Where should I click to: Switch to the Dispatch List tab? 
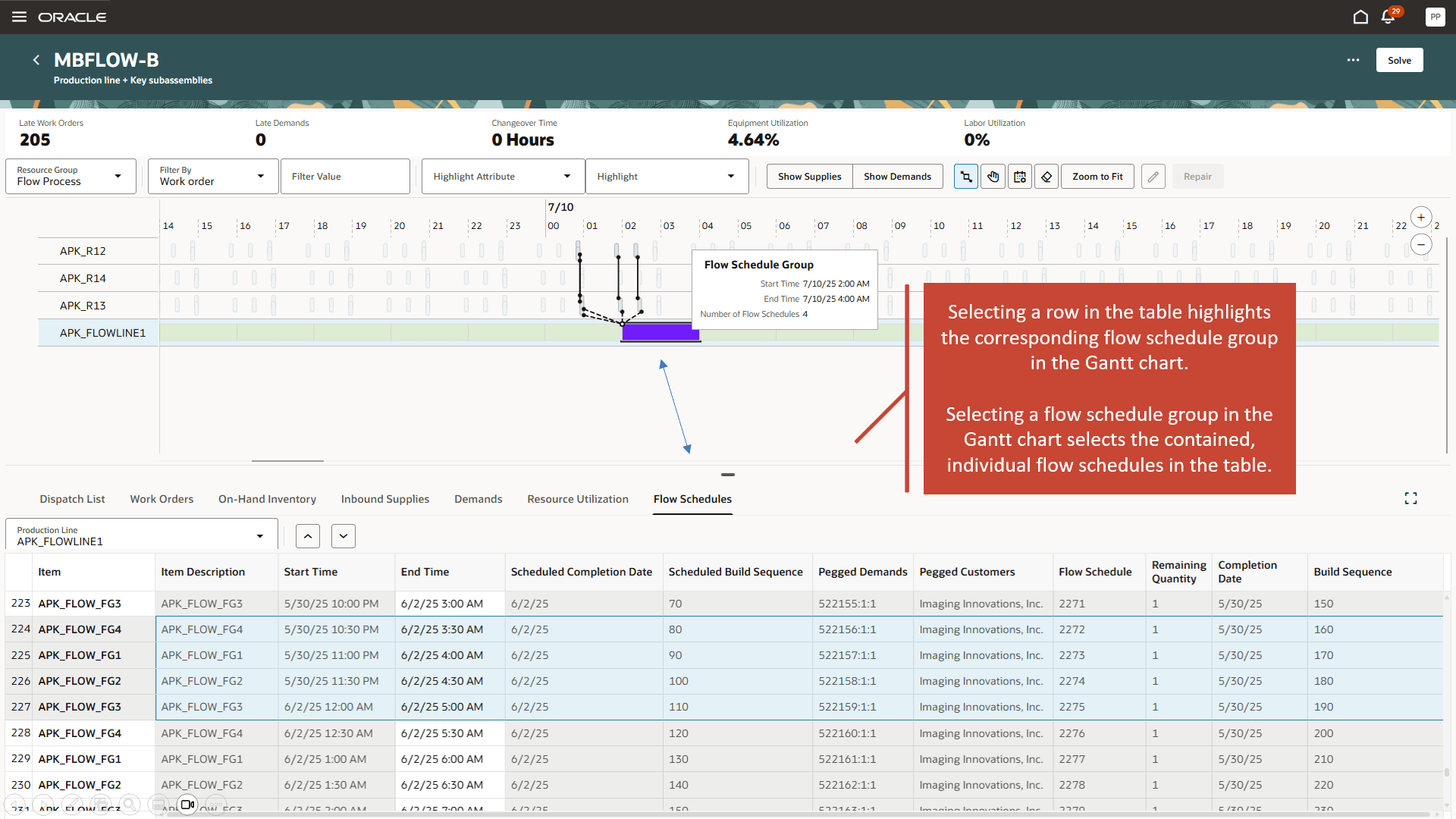(x=72, y=499)
